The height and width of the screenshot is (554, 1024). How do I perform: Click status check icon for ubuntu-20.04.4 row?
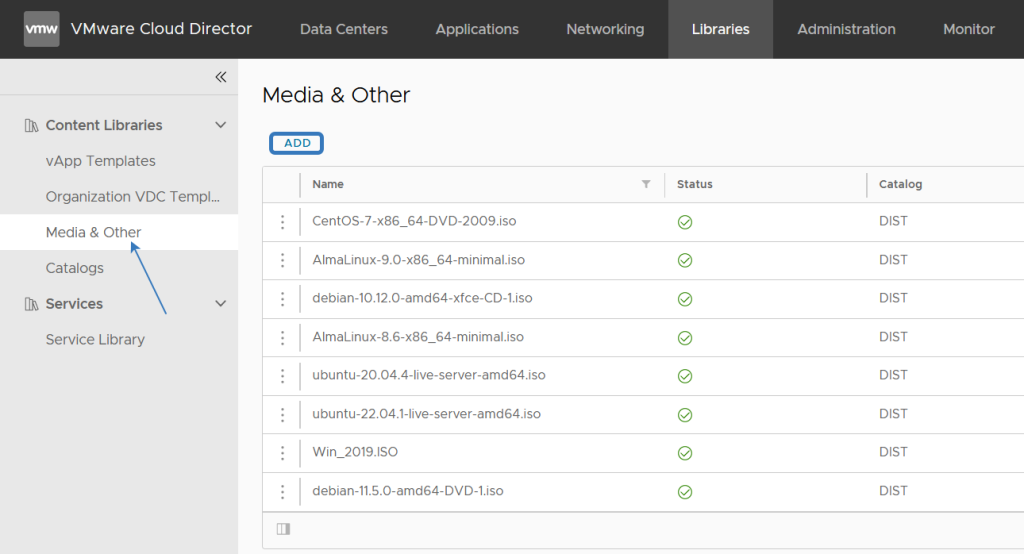[684, 376]
